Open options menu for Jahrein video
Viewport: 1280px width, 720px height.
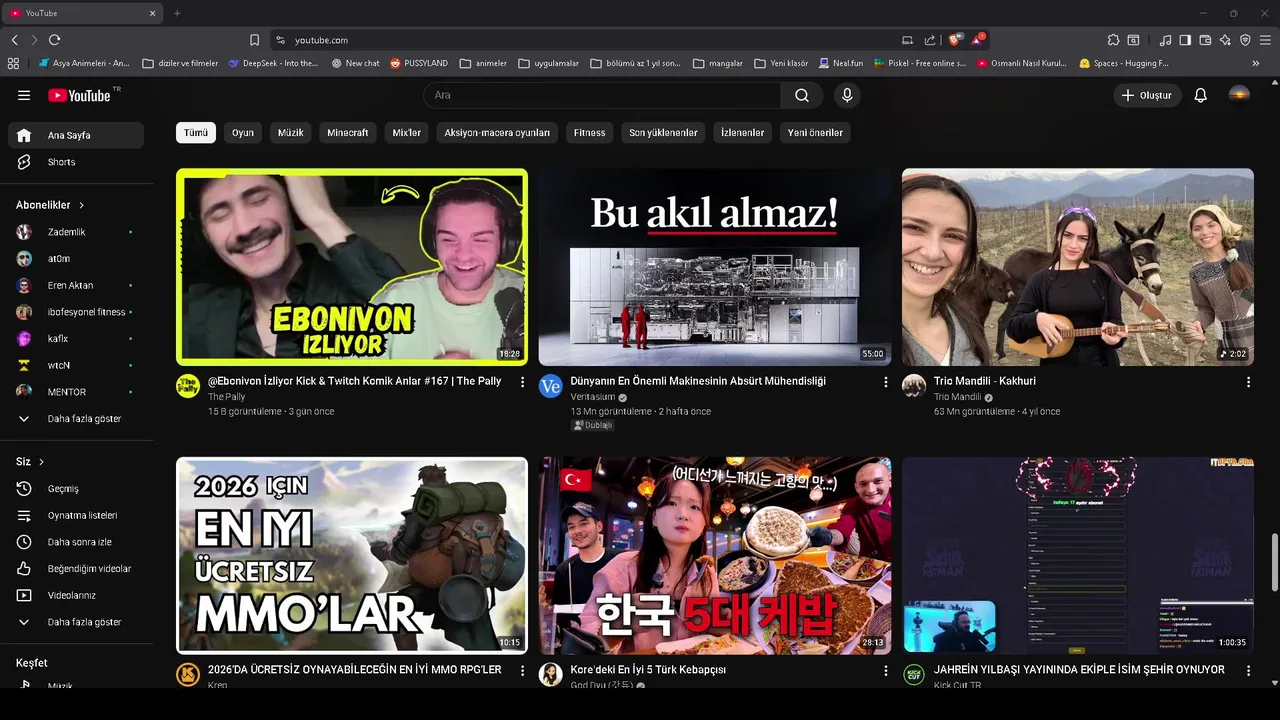click(1248, 671)
